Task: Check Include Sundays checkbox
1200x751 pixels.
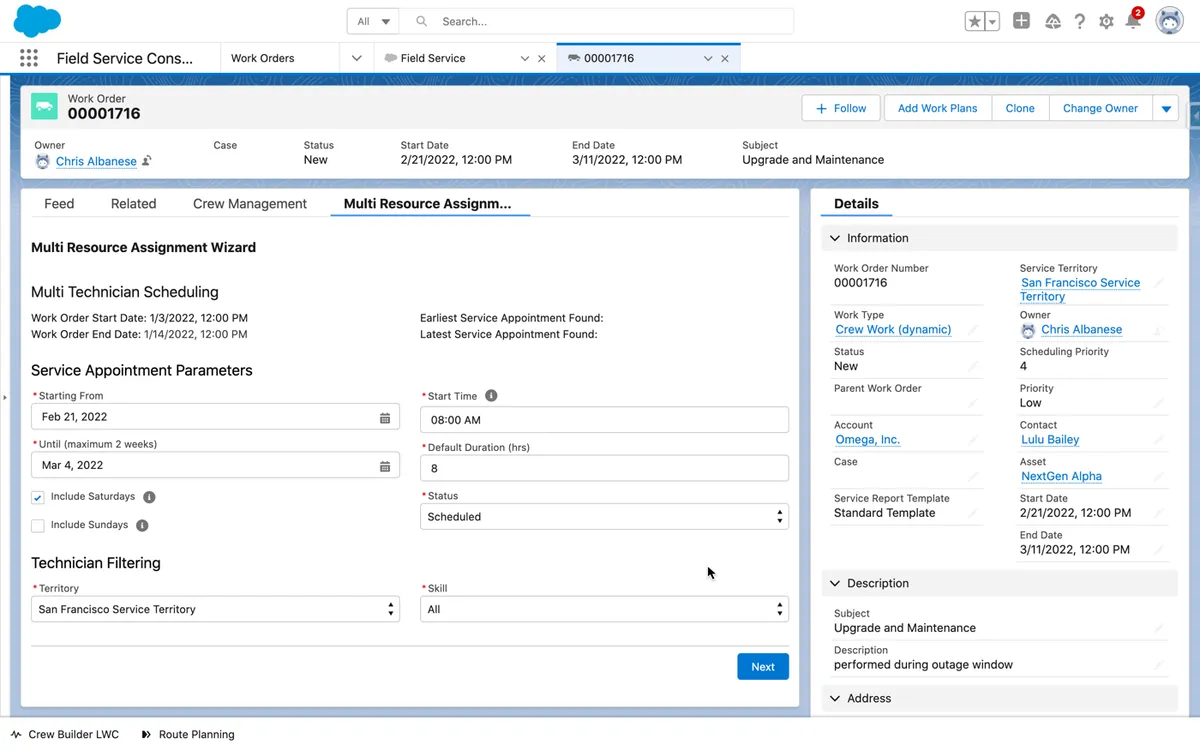Action: click(x=38, y=525)
